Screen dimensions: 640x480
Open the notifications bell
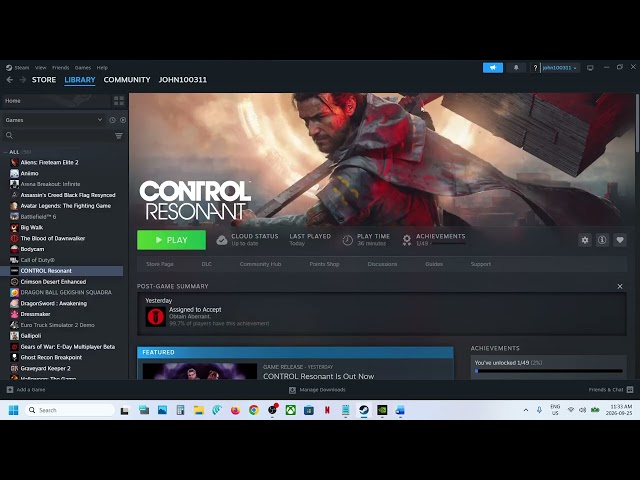[516, 68]
